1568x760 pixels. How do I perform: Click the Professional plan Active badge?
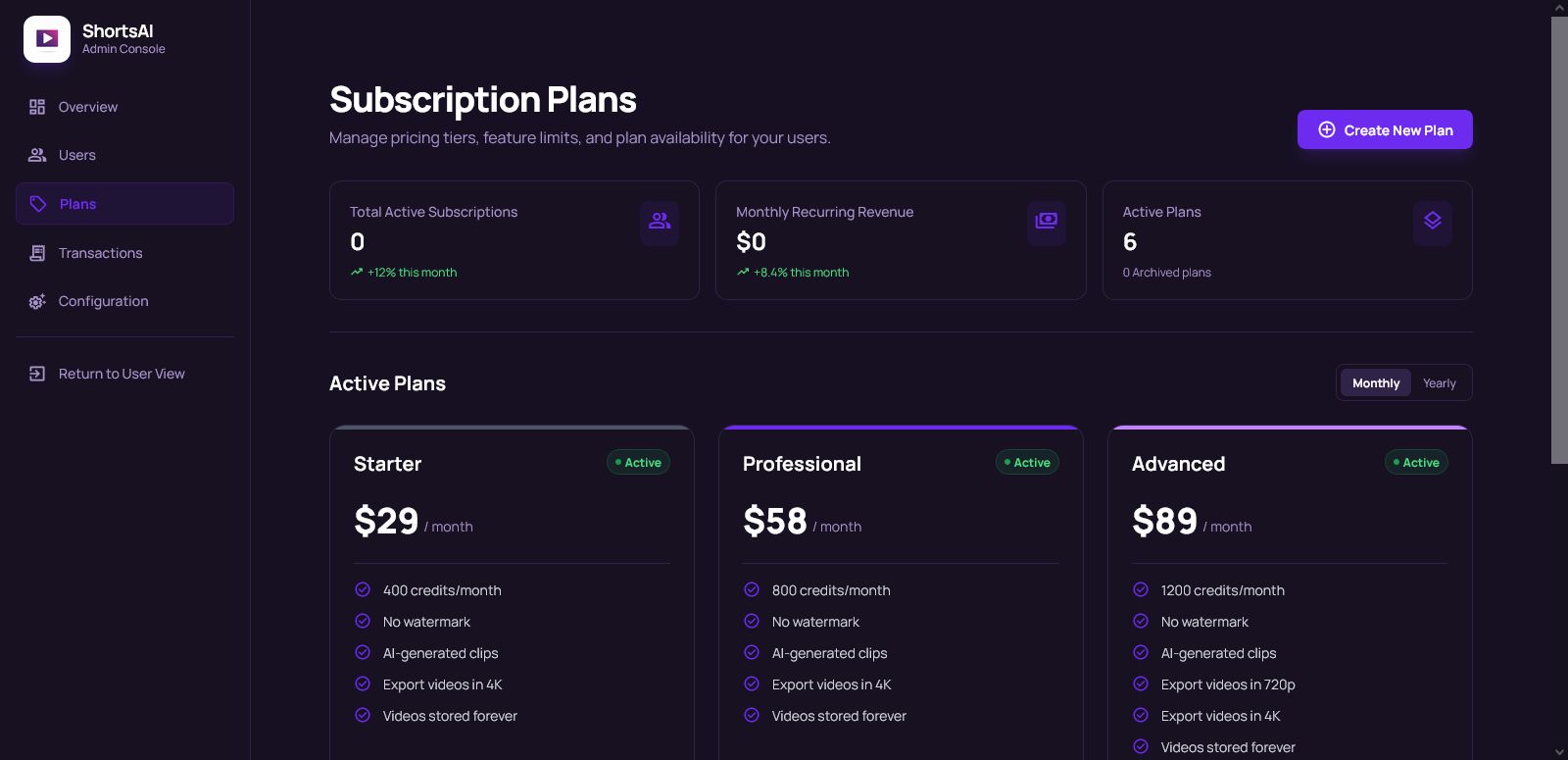click(1027, 463)
